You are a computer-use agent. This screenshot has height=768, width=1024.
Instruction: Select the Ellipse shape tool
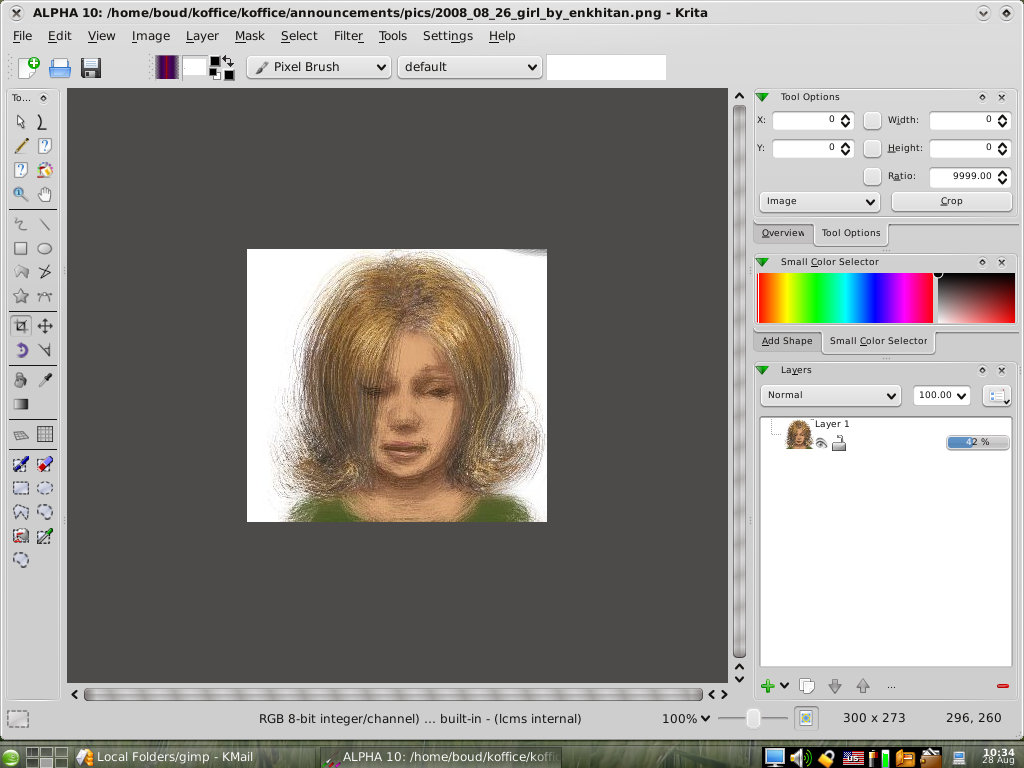(x=45, y=248)
